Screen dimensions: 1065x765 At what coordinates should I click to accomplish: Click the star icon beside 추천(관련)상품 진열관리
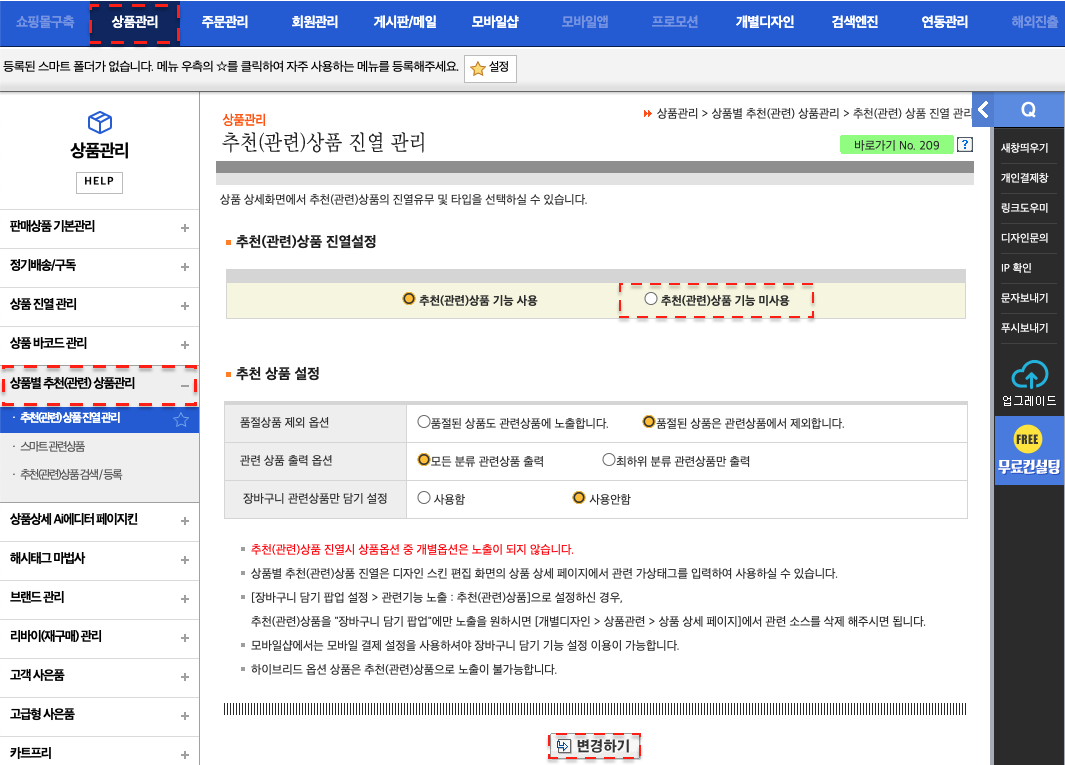pos(181,420)
